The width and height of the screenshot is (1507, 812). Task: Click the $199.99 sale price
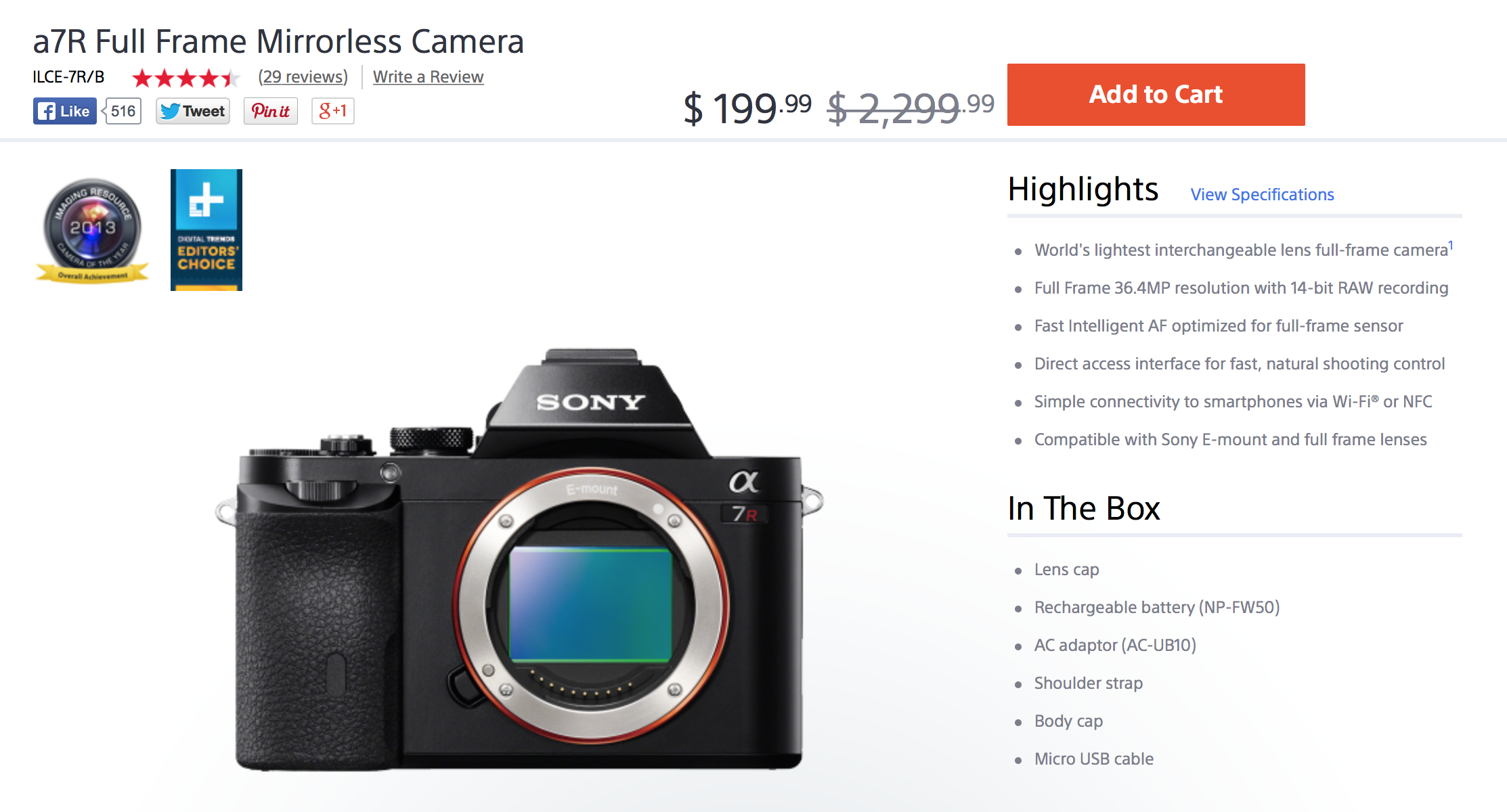tap(747, 108)
